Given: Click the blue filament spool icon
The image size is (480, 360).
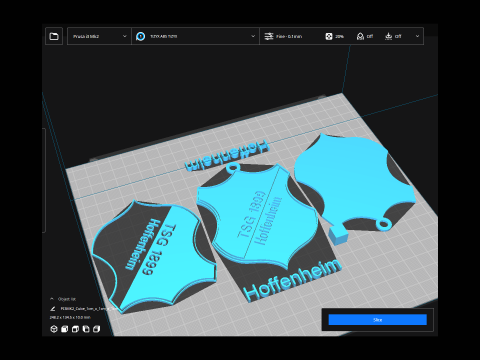Looking at the screenshot, I should (140, 36).
